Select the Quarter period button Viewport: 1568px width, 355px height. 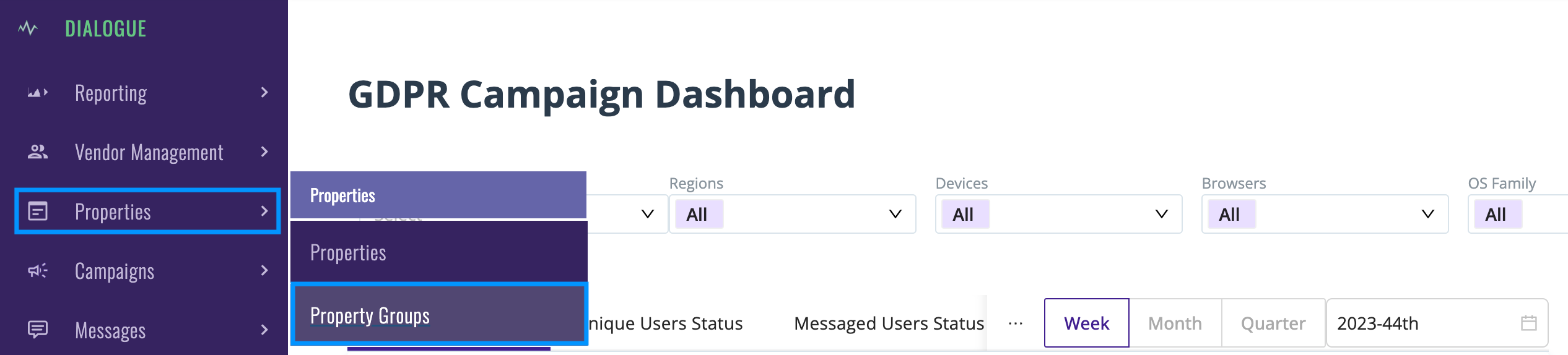[1273, 323]
